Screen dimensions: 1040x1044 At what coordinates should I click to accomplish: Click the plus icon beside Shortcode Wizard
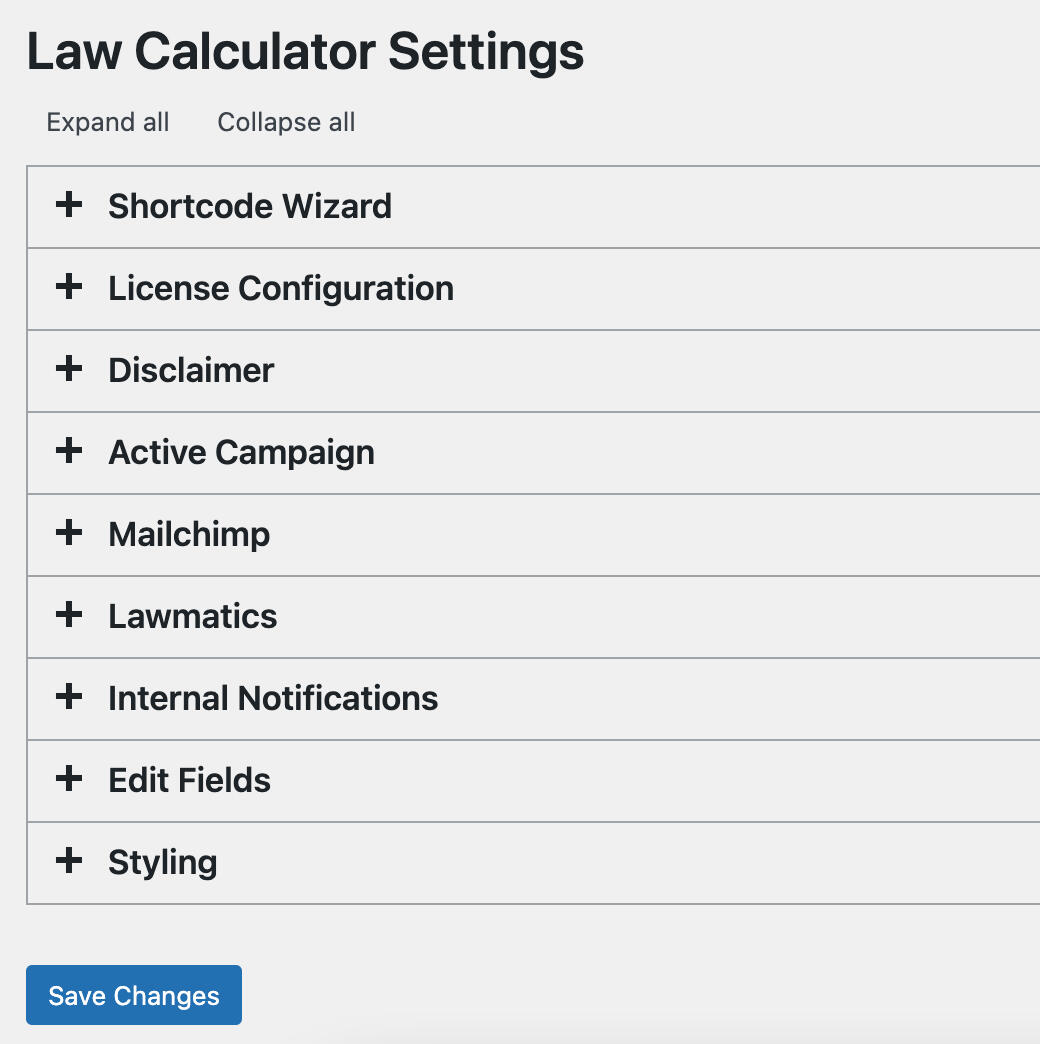pyautogui.click(x=68, y=206)
